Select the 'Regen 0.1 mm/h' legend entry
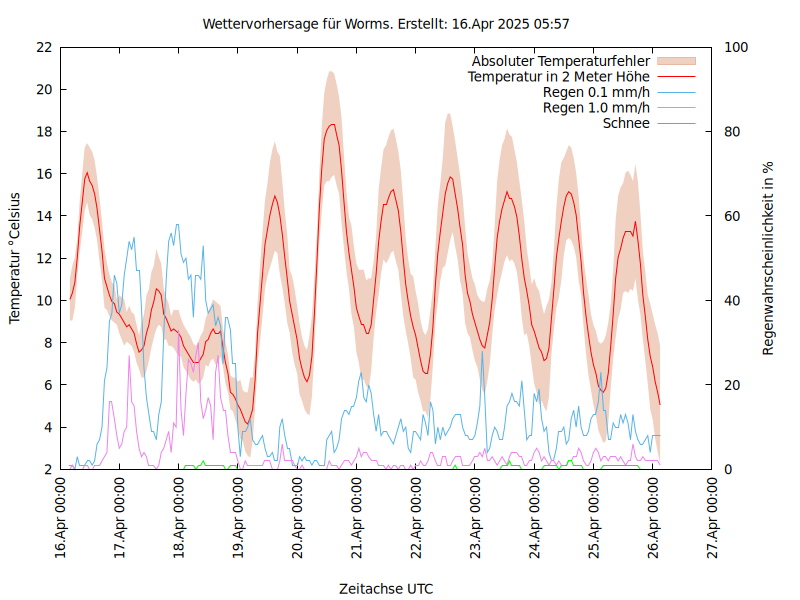The image size is (800, 600). (x=596, y=92)
